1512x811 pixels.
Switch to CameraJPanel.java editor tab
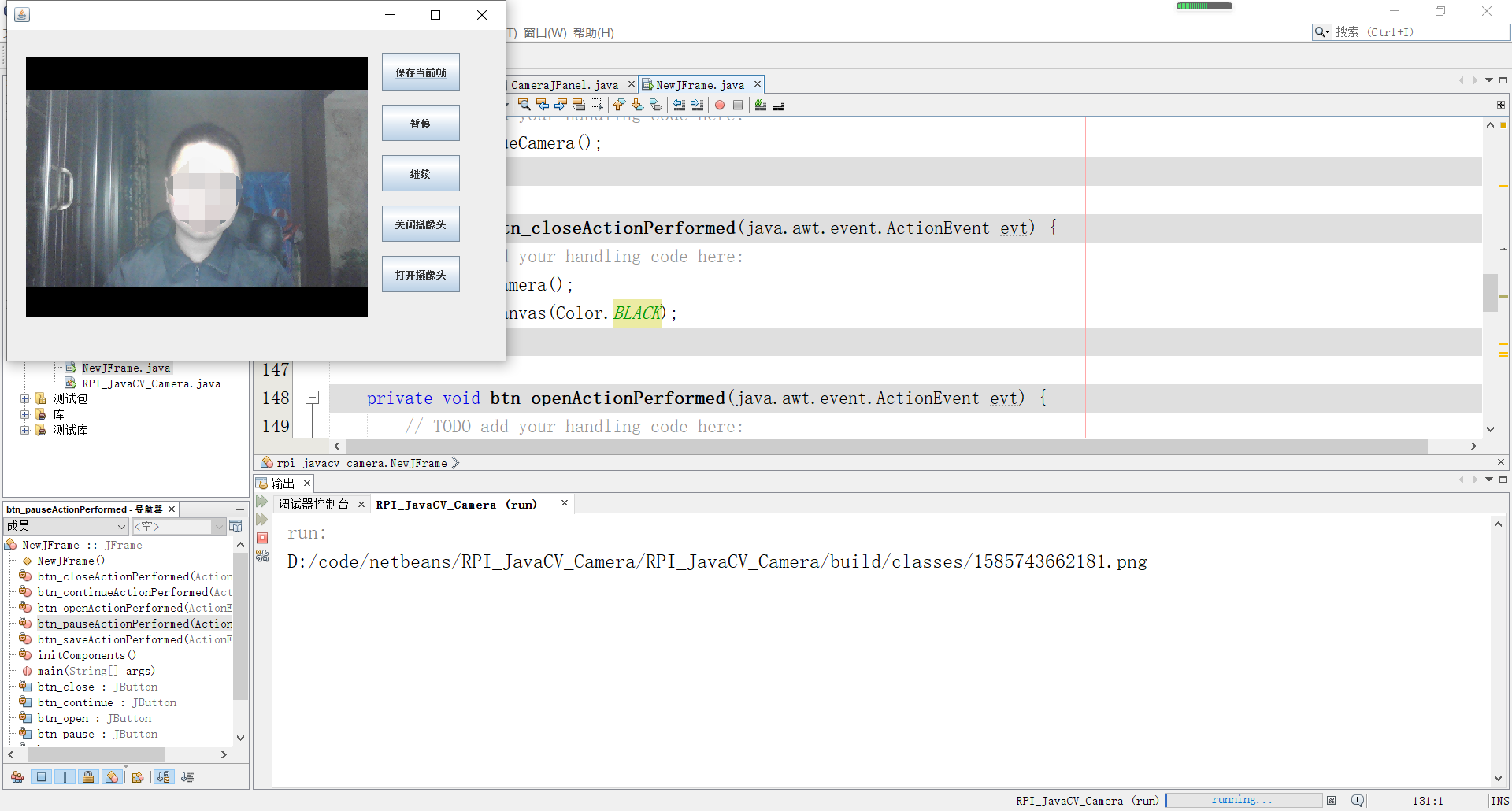[x=565, y=85]
